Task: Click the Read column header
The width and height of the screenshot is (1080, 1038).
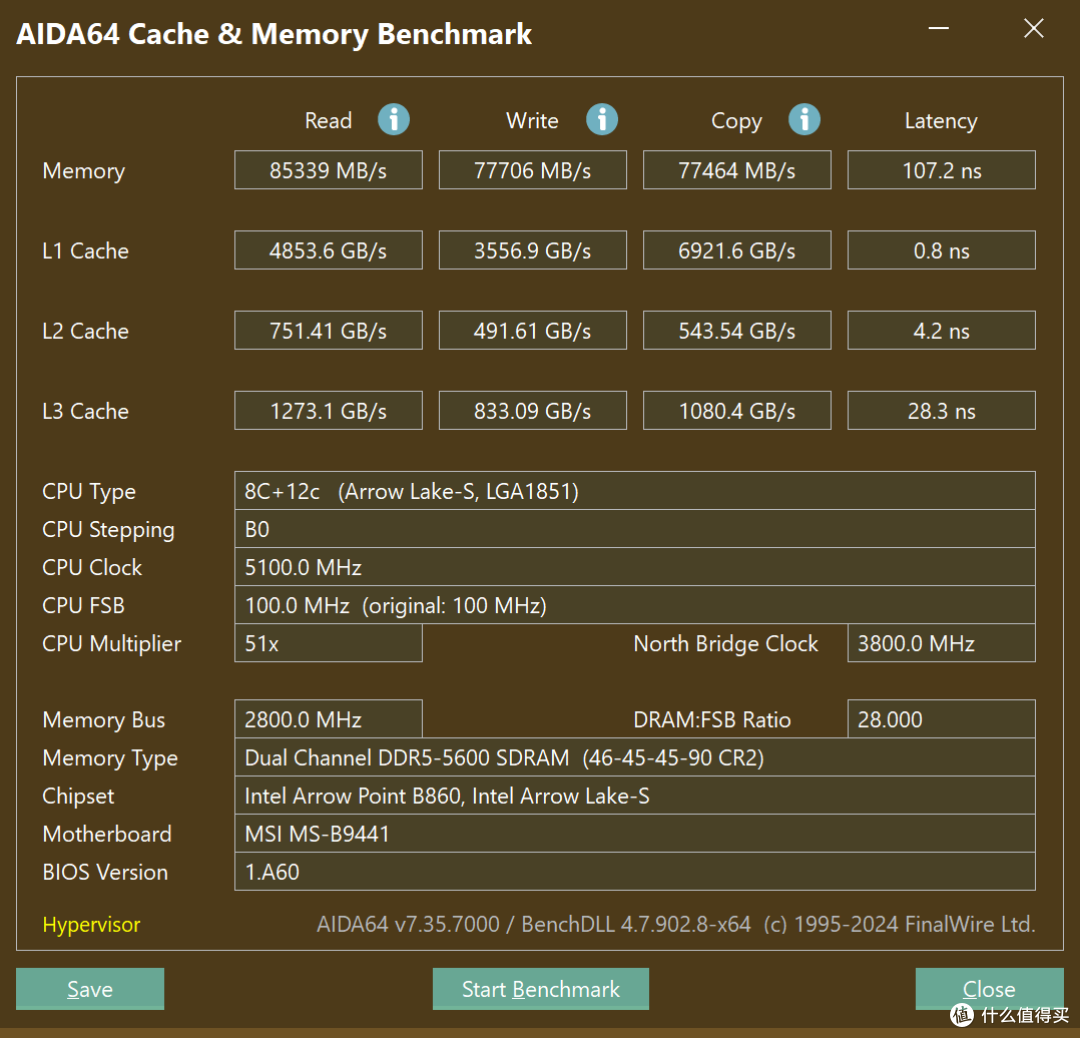Action: pyautogui.click(x=328, y=121)
